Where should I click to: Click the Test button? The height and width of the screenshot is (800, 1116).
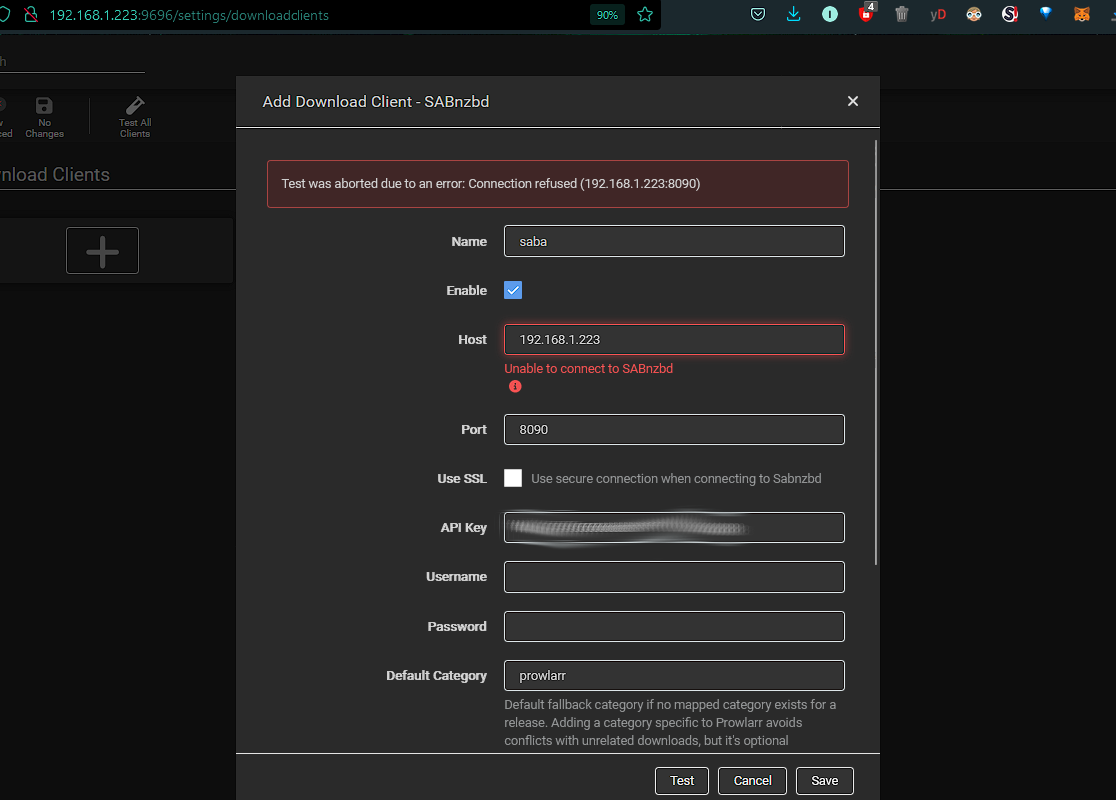(681, 781)
